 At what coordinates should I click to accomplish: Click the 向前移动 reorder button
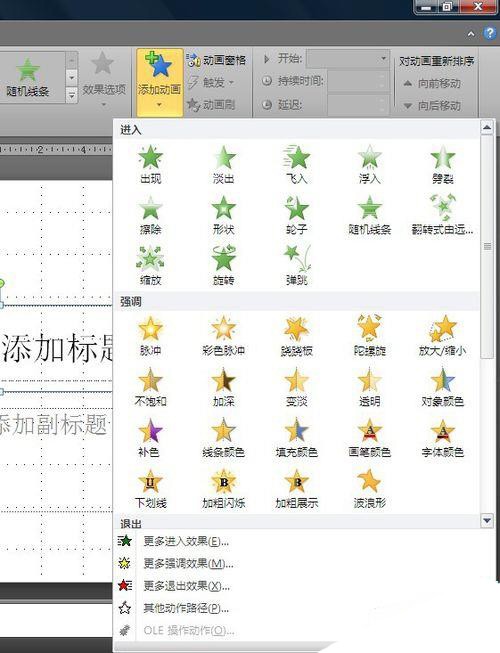click(x=432, y=83)
